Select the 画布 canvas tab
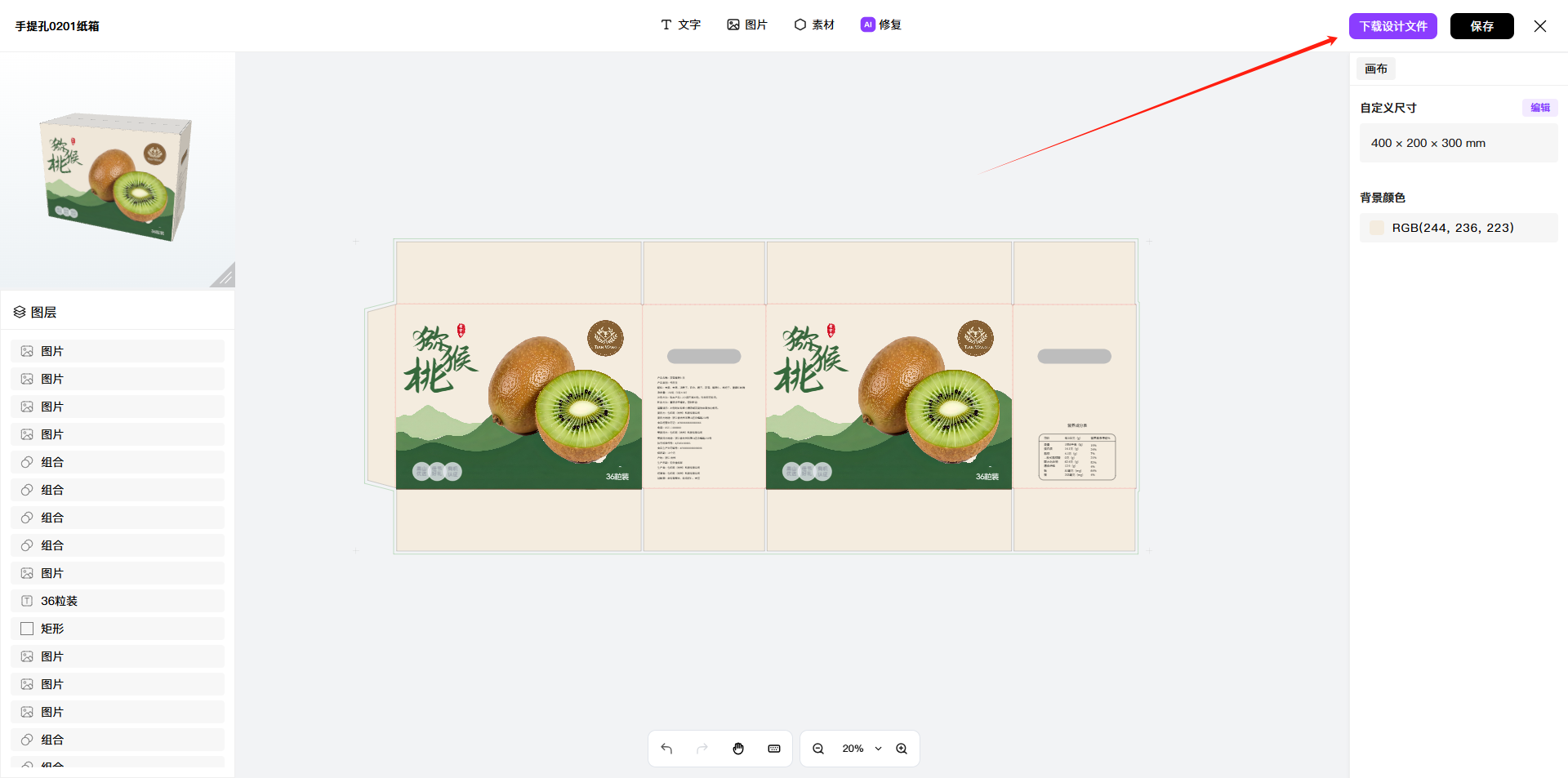This screenshot has width=1568, height=778. [x=1376, y=69]
